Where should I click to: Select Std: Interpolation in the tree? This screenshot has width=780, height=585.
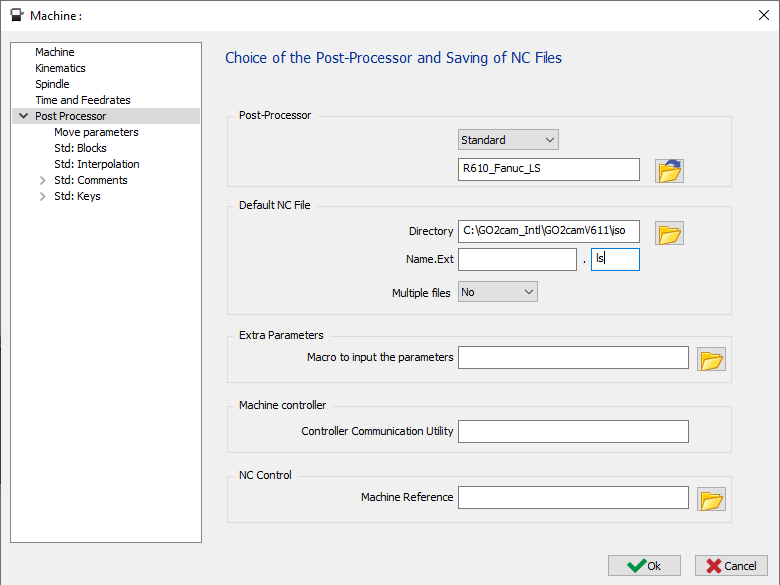click(x=96, y=164)
